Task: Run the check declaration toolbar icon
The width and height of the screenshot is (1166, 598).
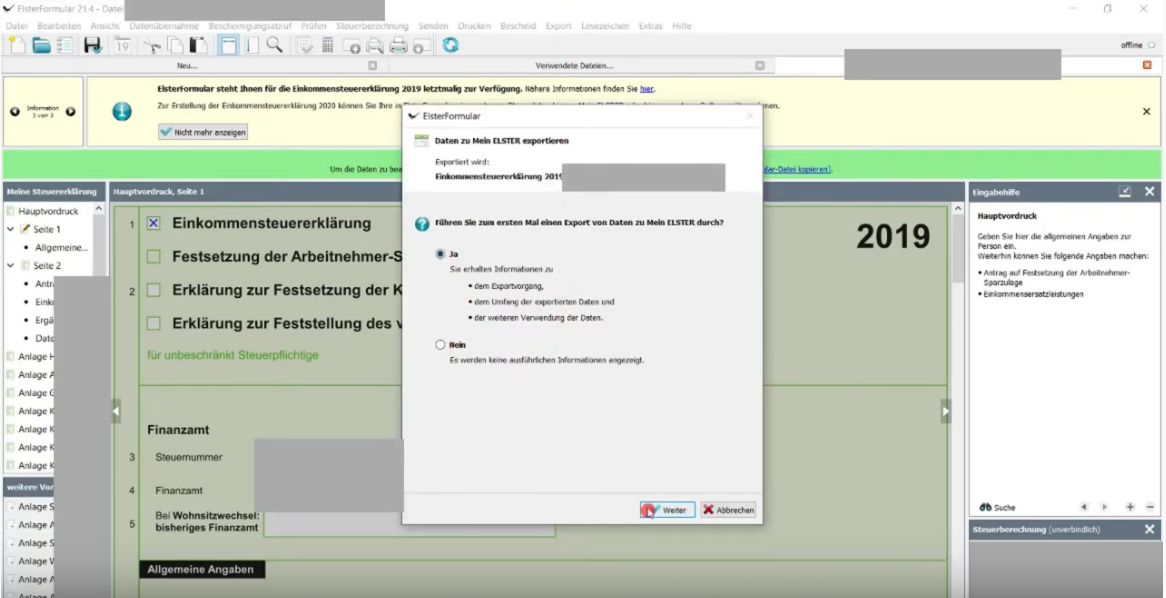Action: (304, 45)
